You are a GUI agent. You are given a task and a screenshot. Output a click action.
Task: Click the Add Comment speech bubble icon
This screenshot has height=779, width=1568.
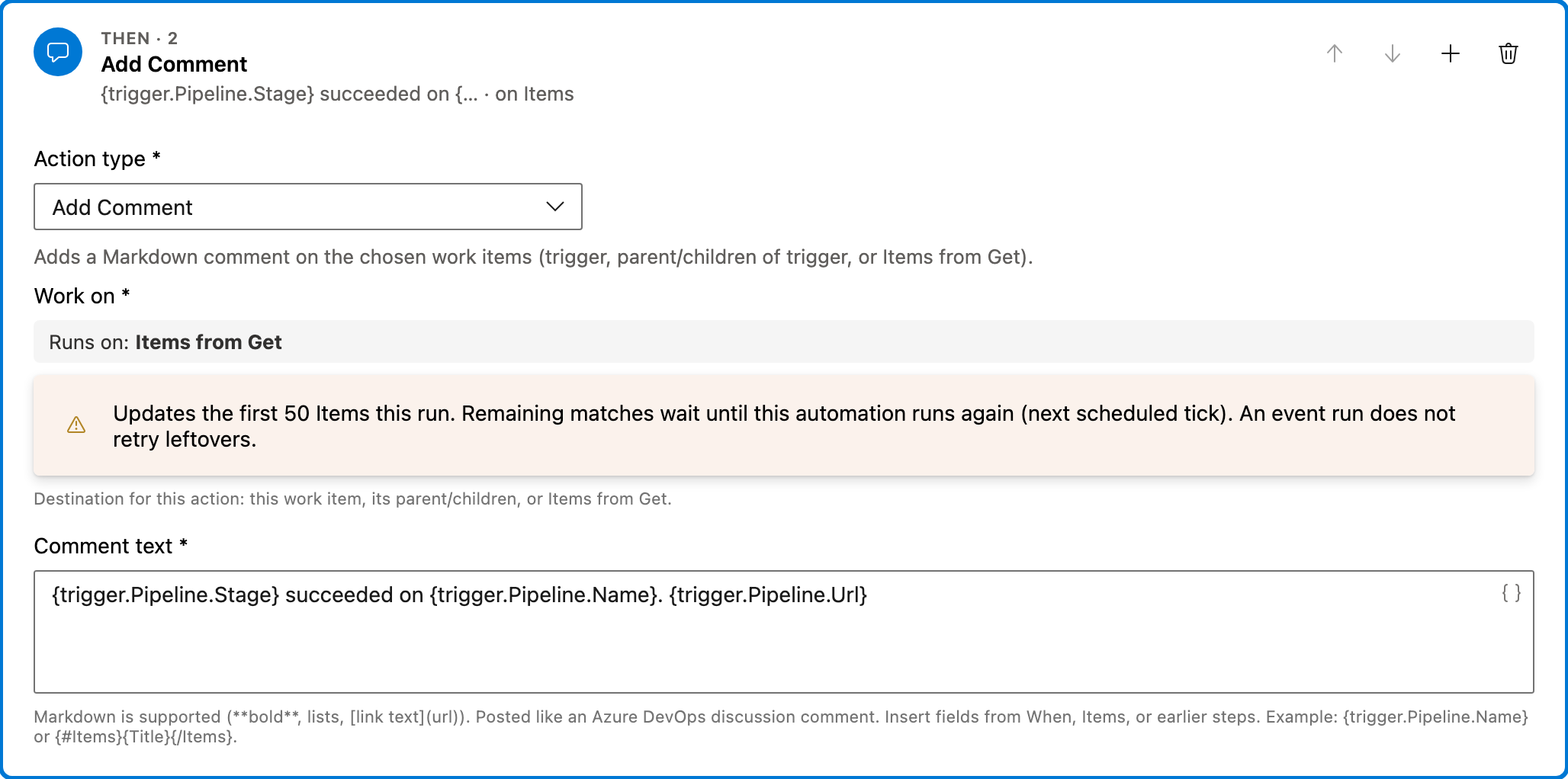(x=58, y=52)
